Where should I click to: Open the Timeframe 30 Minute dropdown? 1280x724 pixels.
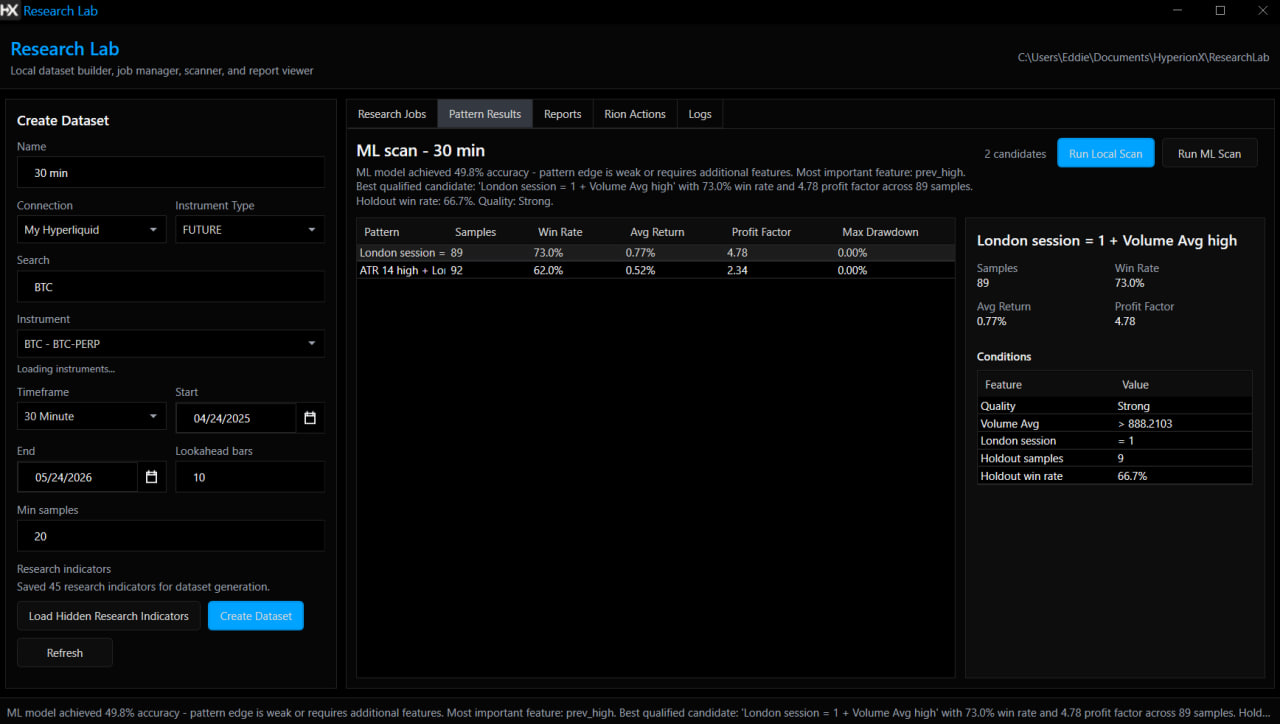point(91,416)
